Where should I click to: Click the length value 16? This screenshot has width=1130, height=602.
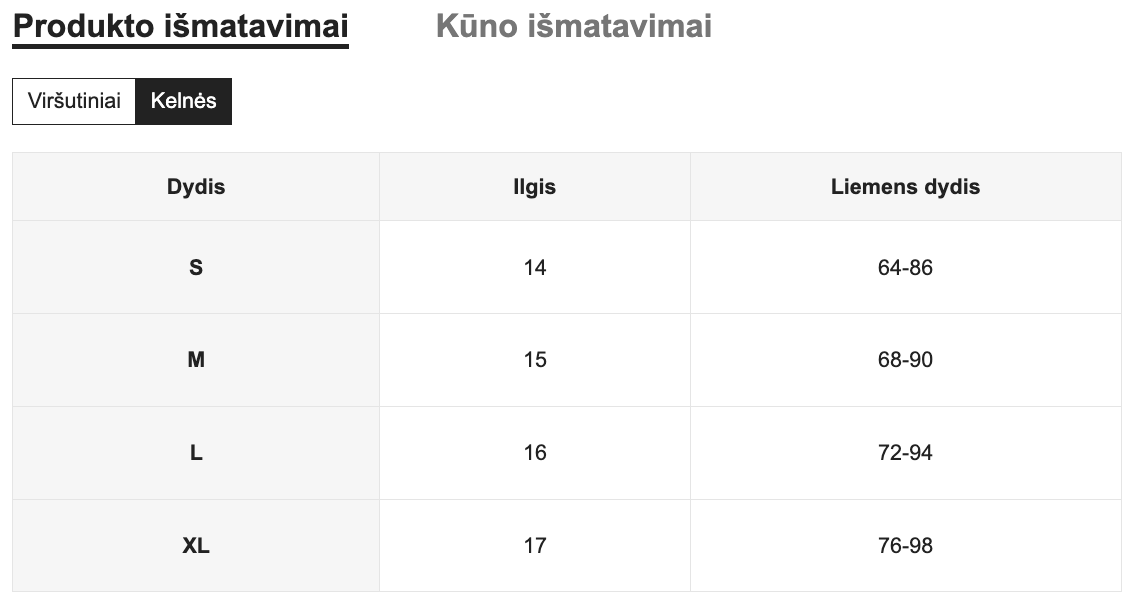(535, 453)
